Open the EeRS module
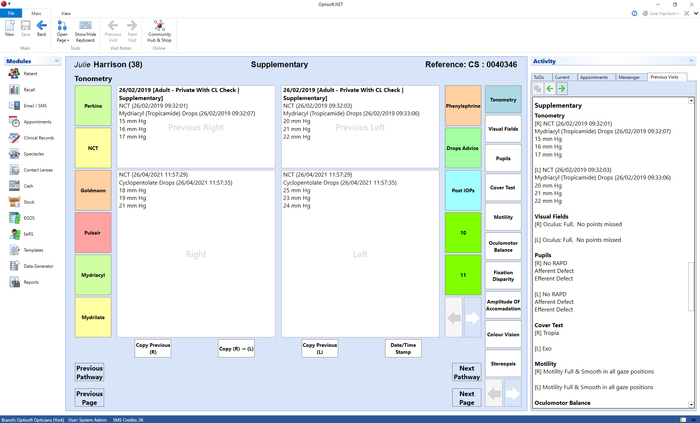 coord(21,234)
